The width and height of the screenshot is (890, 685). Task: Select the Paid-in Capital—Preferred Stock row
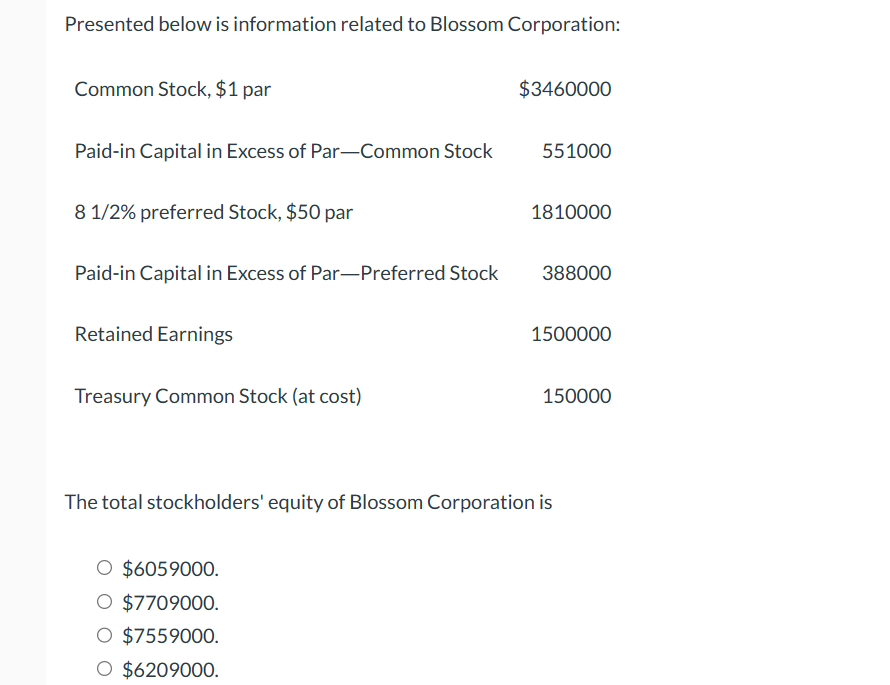(x=286, y=273)
